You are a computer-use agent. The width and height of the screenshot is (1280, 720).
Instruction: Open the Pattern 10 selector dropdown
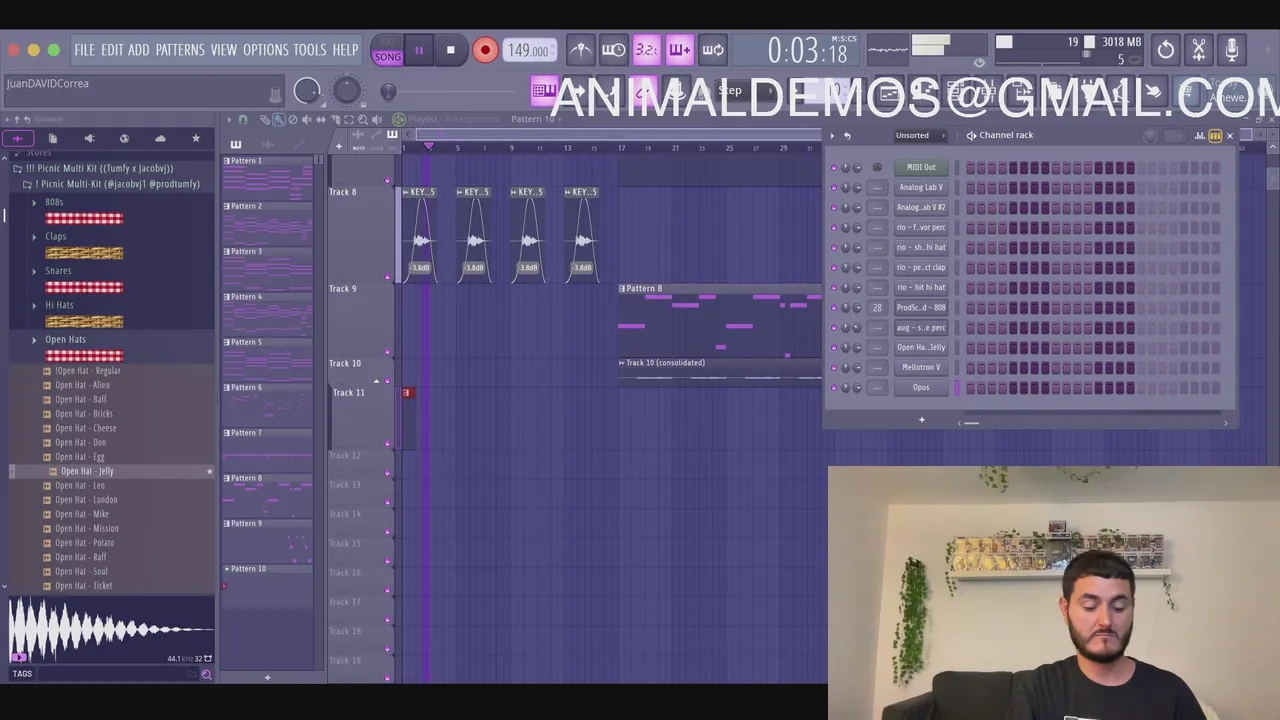tap(534, 119)
